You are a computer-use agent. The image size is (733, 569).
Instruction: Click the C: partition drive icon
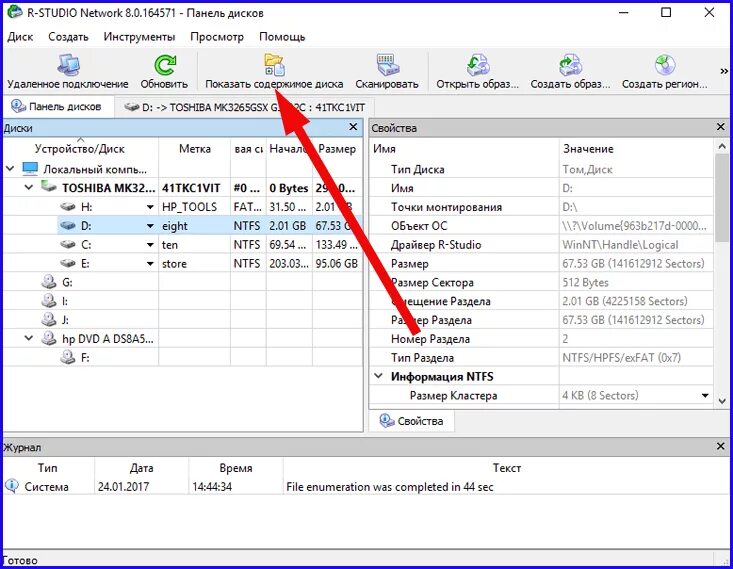[x=68, y=244]
